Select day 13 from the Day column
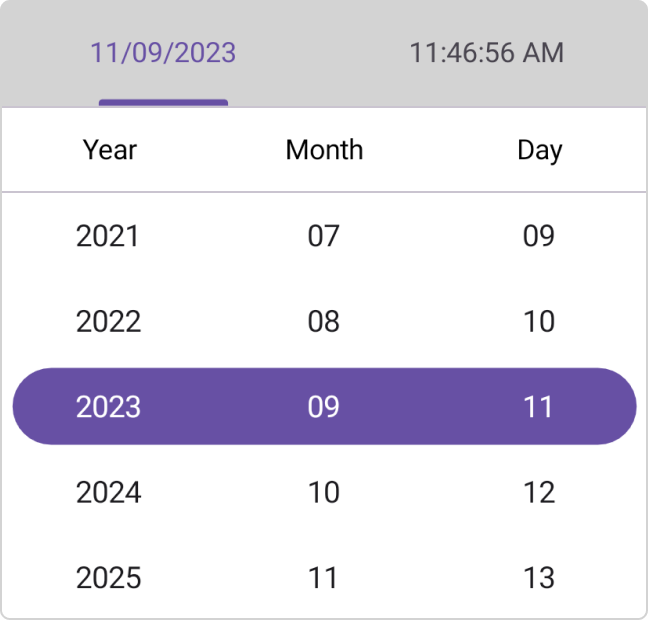The width and height of the screenshot is (648, 620). 539,577
